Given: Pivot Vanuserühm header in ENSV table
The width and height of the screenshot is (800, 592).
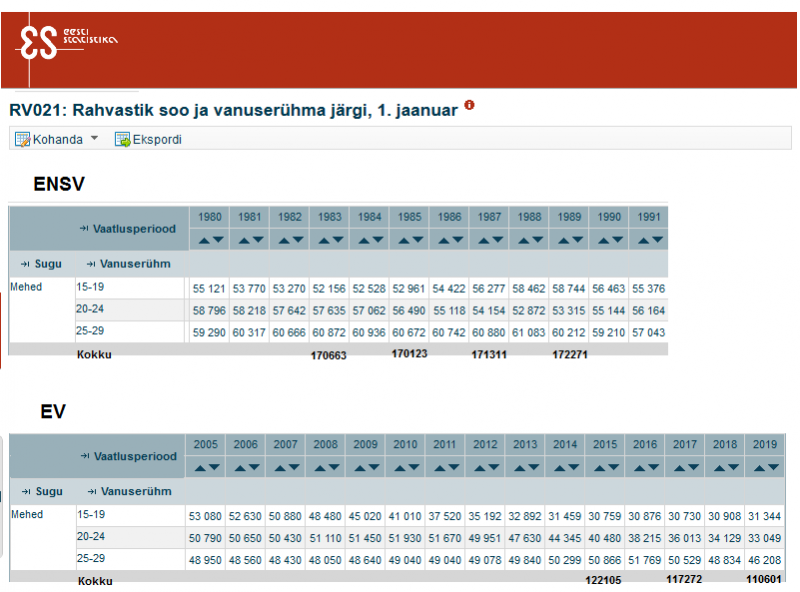Looking at the screenshot, I should click(91, 264).
